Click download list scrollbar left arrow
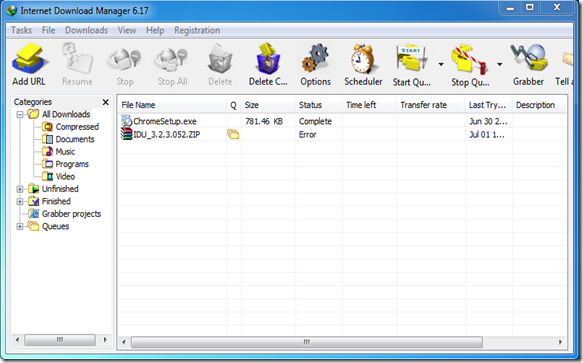This screenshot has width=583, height=363. coord(124,342)
